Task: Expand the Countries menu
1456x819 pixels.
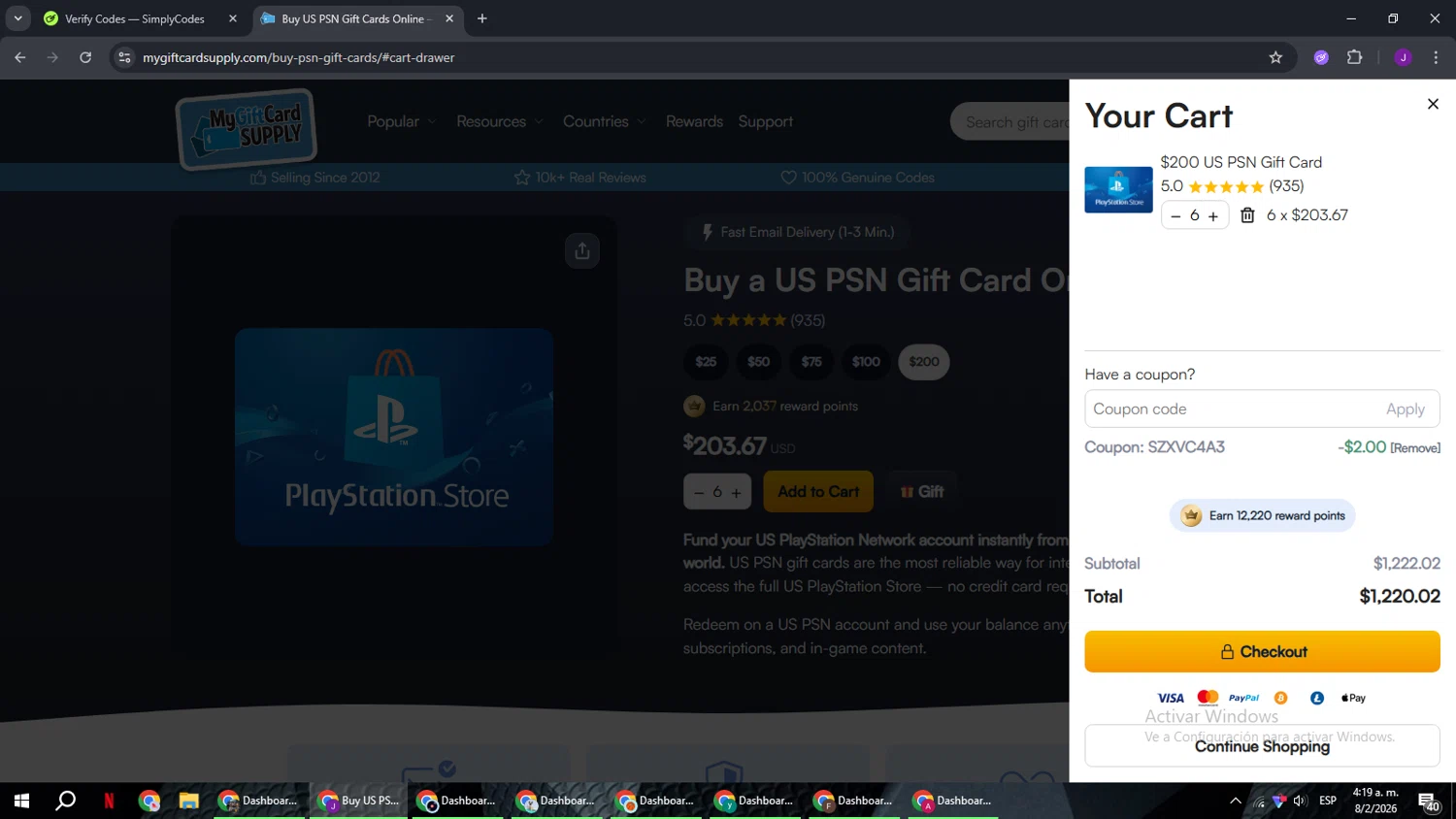Action: [604, 121]
